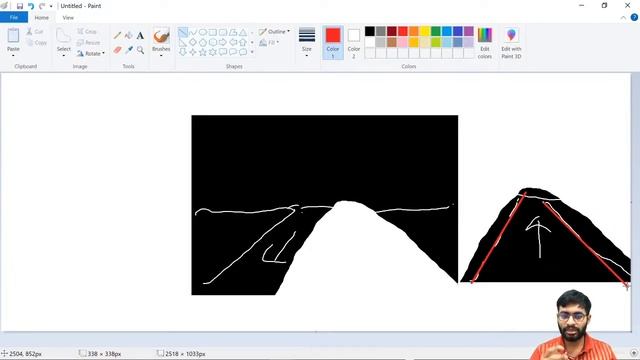Open the Rotate dropdown
The height and width of the screenshot is (360, 640).
point(91,53)
